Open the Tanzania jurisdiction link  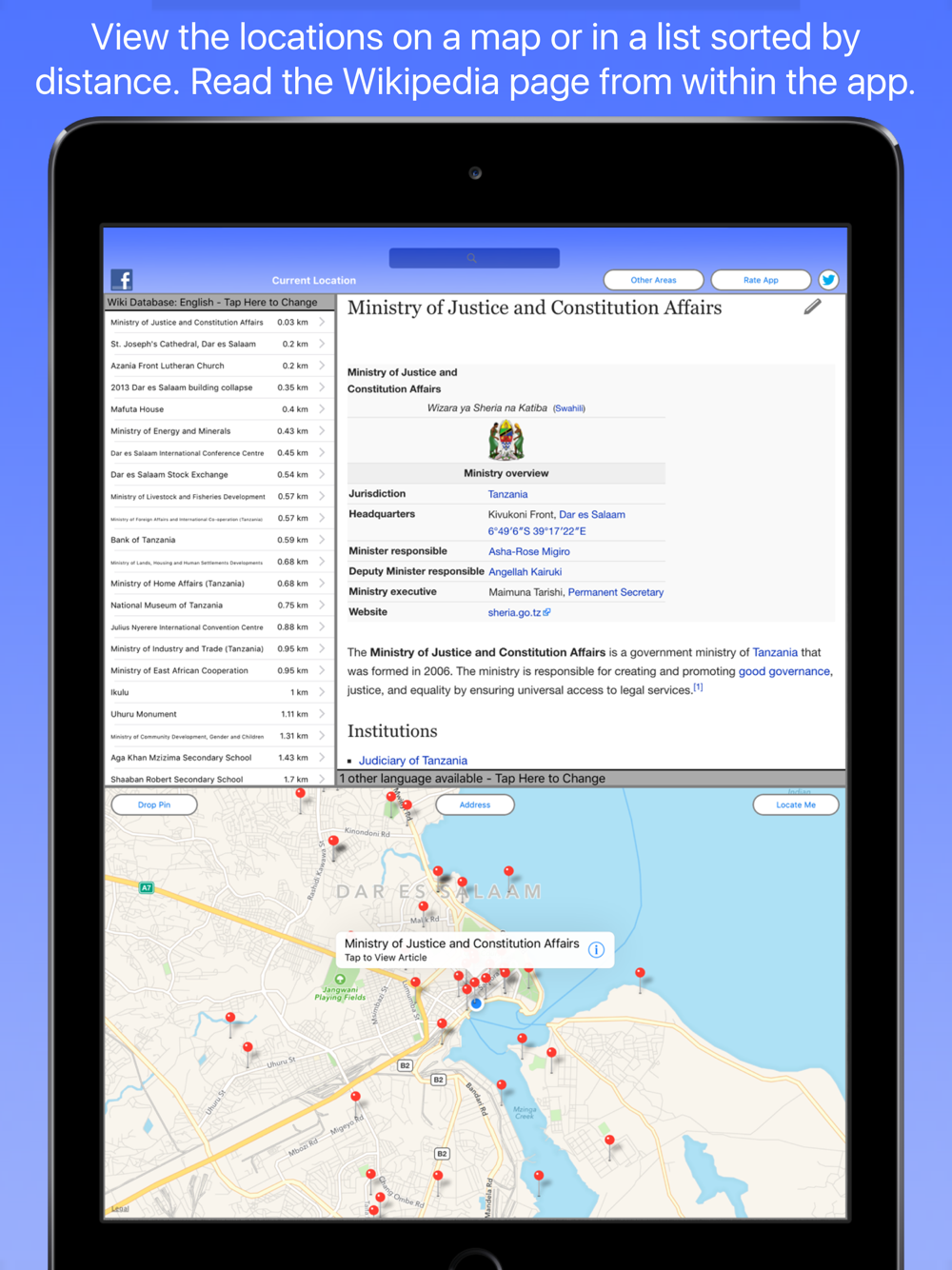pyautogui.click(x=507, y=494)
